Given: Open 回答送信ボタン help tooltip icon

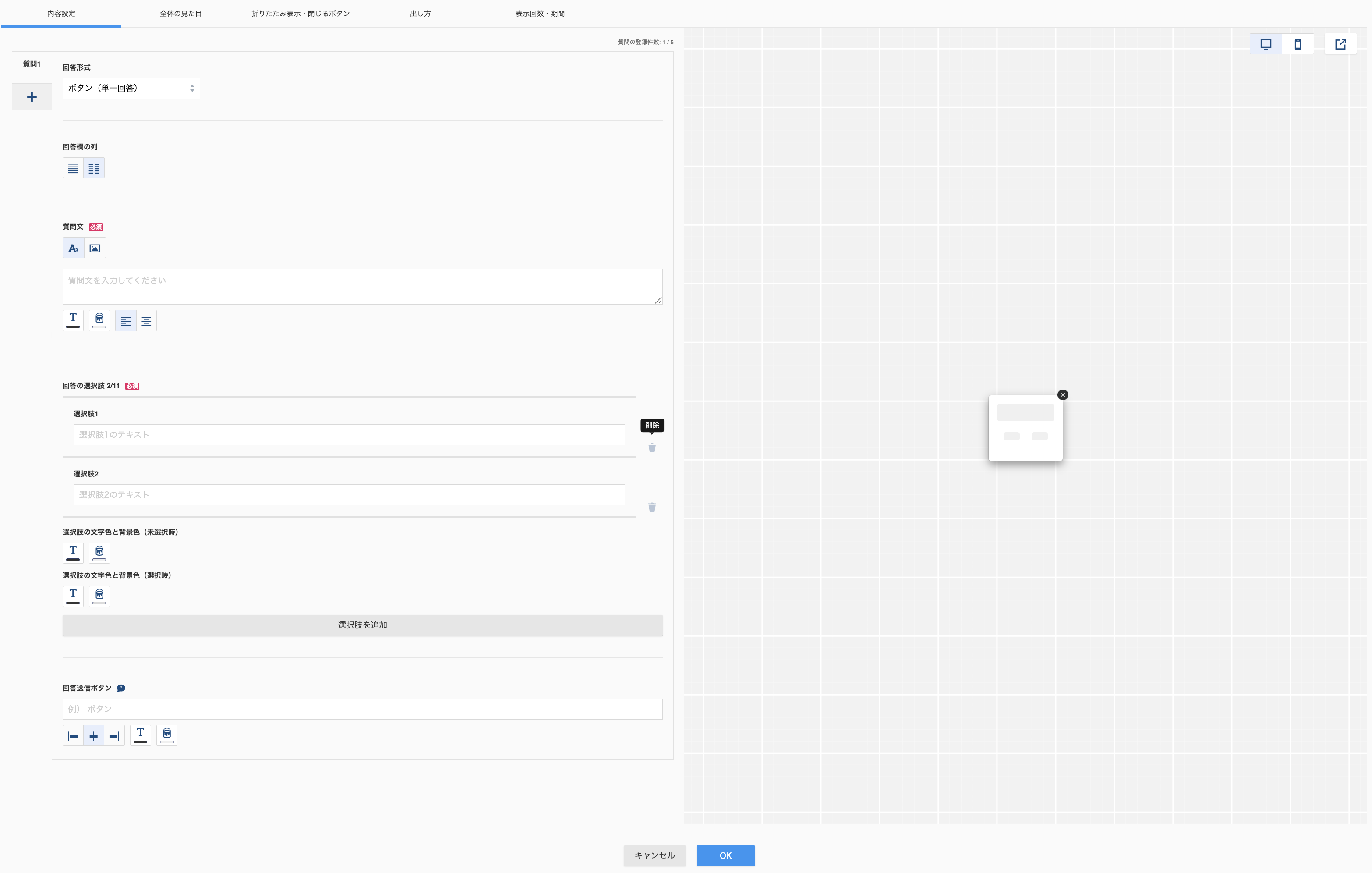Looking at the screenshot, I should [x=121, y=688].
